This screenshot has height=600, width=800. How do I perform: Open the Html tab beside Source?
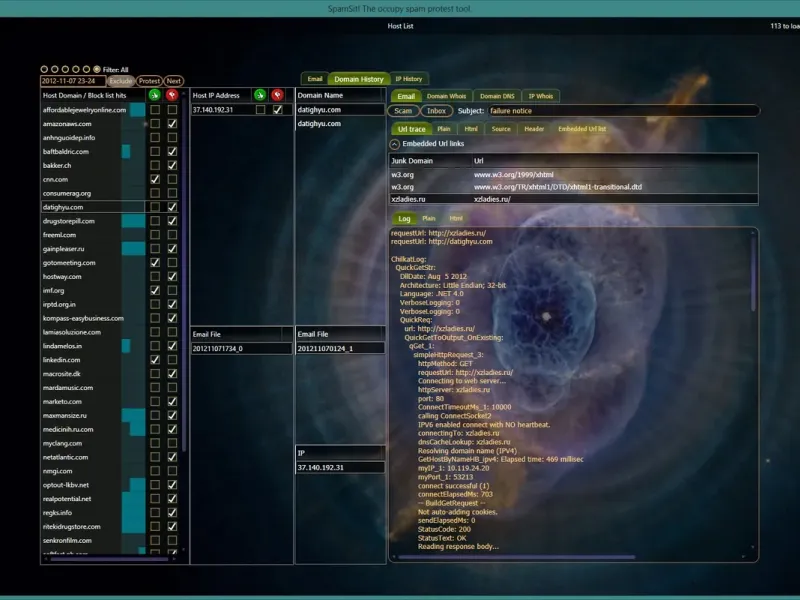pos(471,129)
